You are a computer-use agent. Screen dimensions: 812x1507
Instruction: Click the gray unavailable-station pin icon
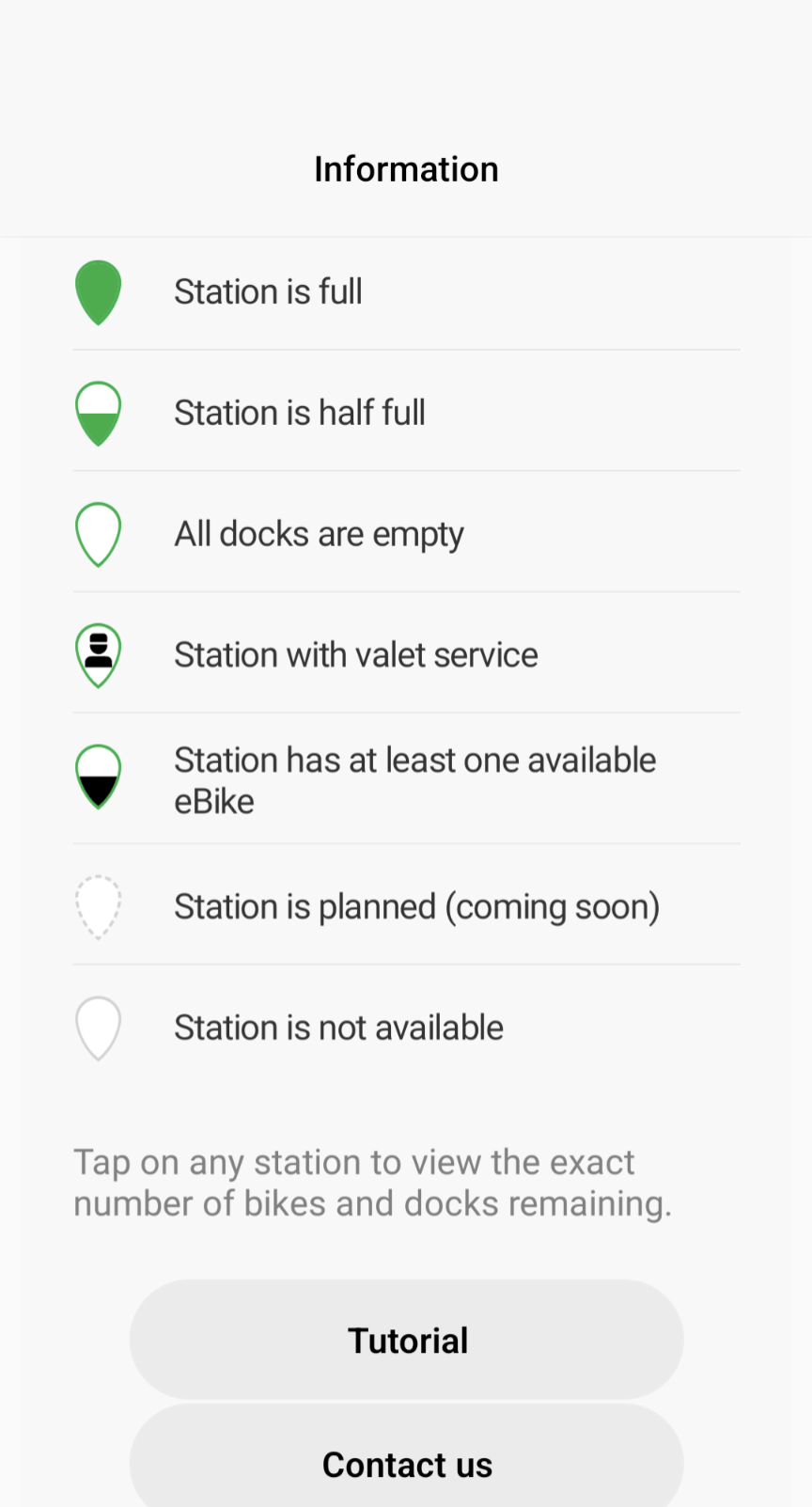click(98, 1028)
